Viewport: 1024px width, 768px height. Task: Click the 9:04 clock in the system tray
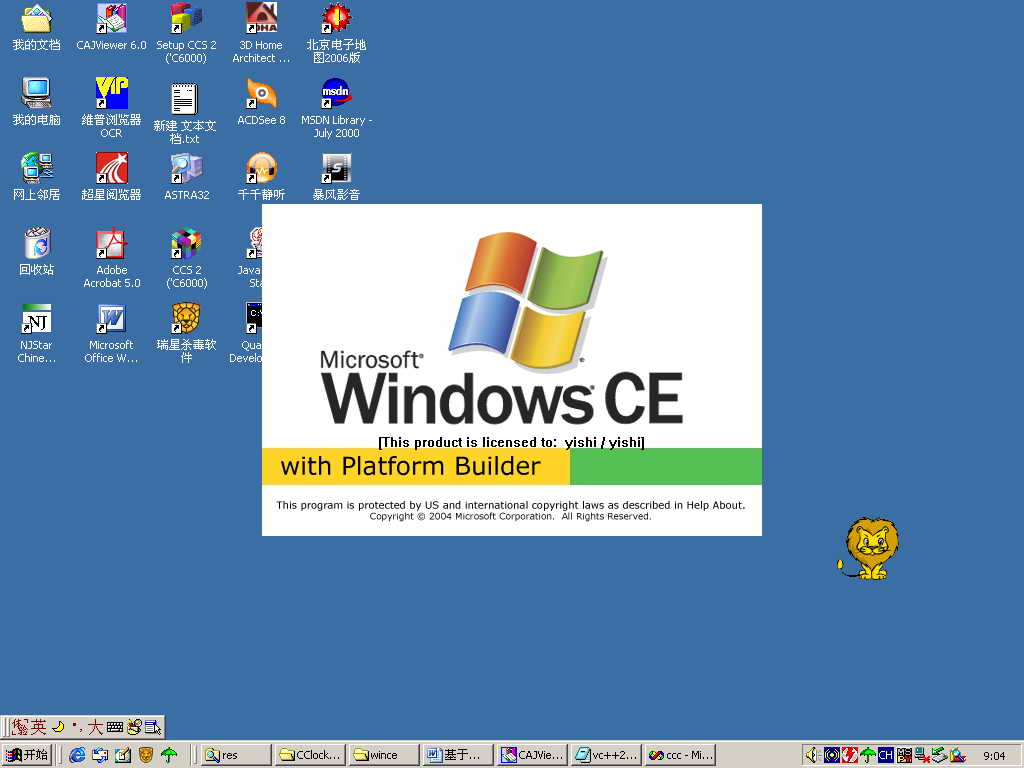tap(994, 756)
